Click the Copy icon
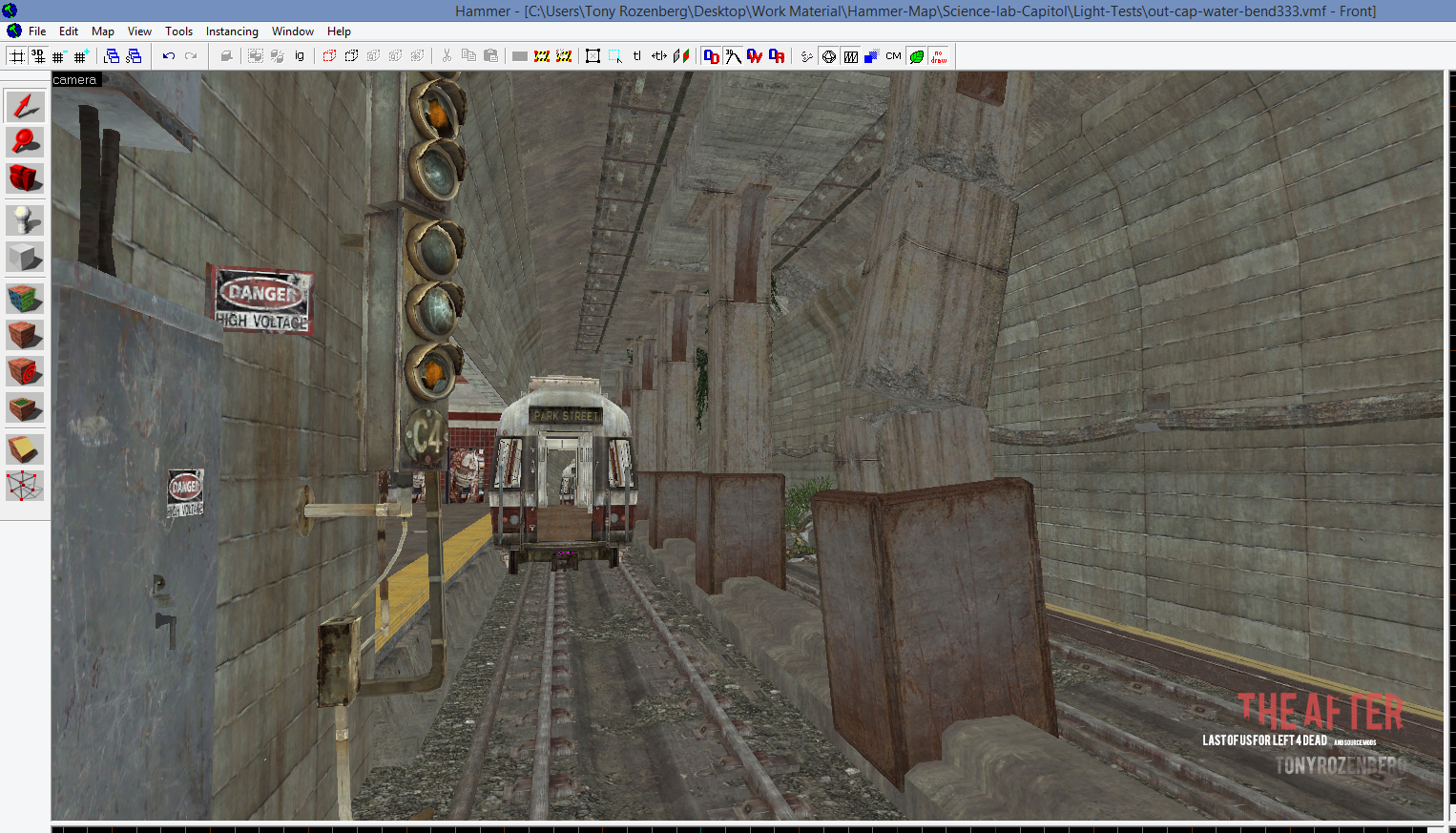Image resolution: width=1456 pixels, height=833 pixels. click(x=468, y=56)
